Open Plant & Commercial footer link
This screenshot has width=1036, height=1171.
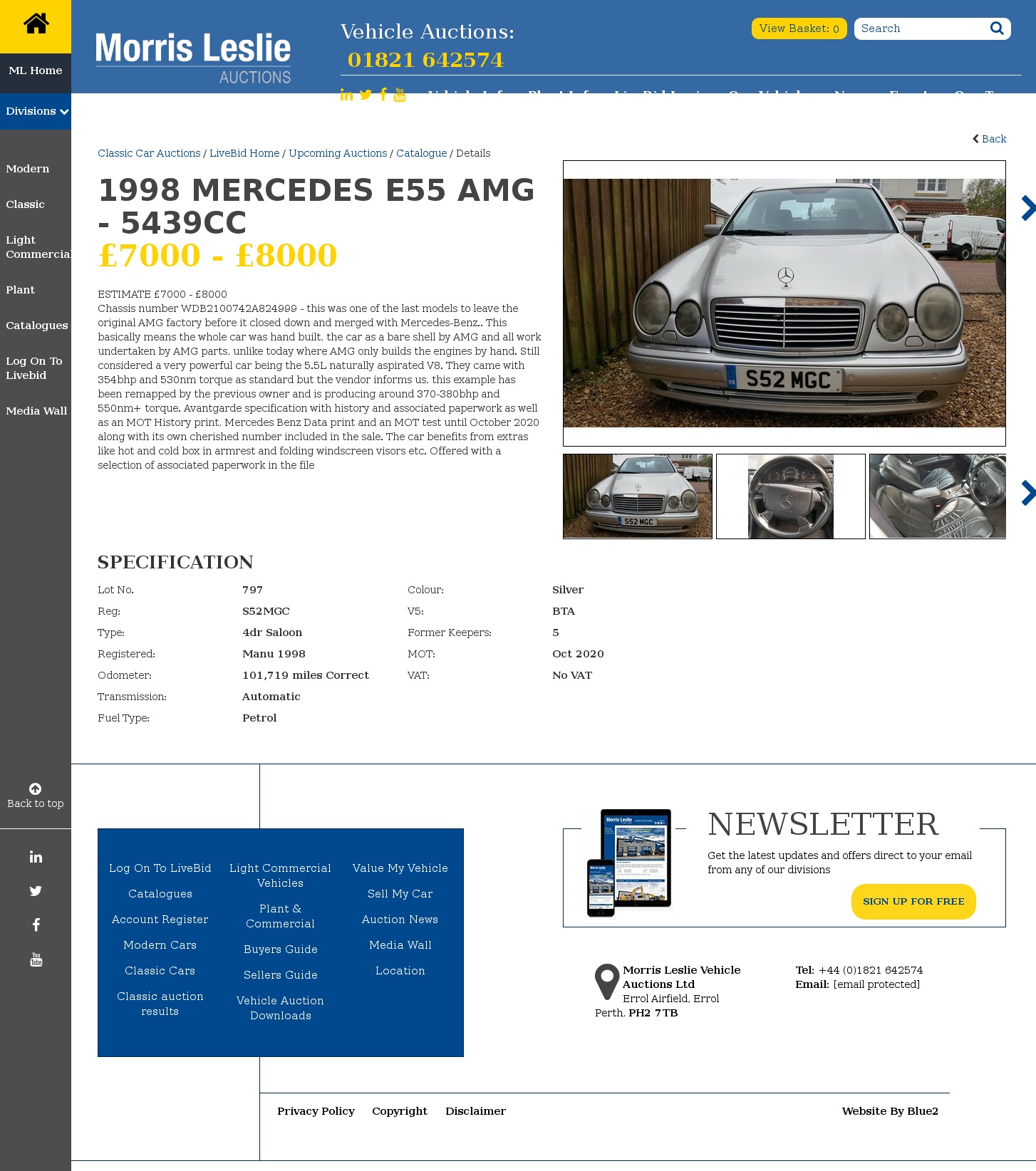pos(281,916)
